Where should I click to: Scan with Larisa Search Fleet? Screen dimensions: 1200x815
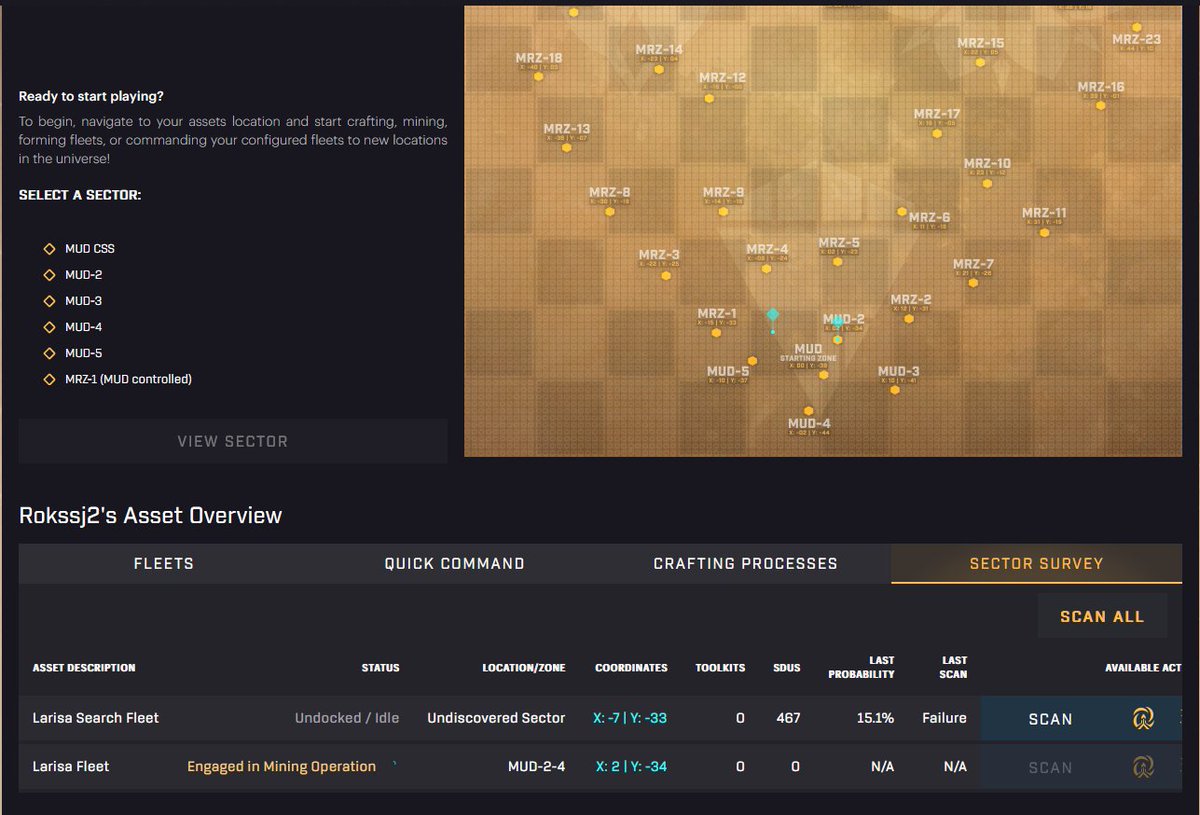click(1050, 719)
